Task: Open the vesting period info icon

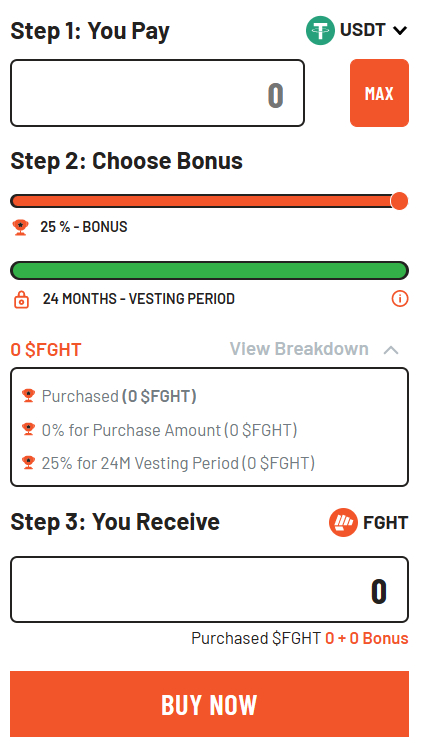Action: tap(400, 299)
